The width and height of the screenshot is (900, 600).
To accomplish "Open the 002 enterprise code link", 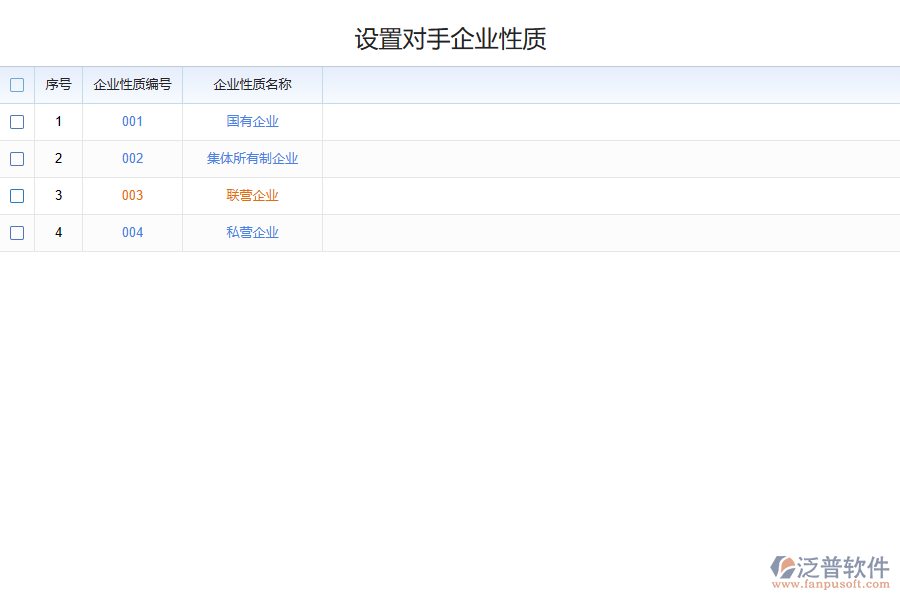I will pyautogui.click(x=132, y=159).
